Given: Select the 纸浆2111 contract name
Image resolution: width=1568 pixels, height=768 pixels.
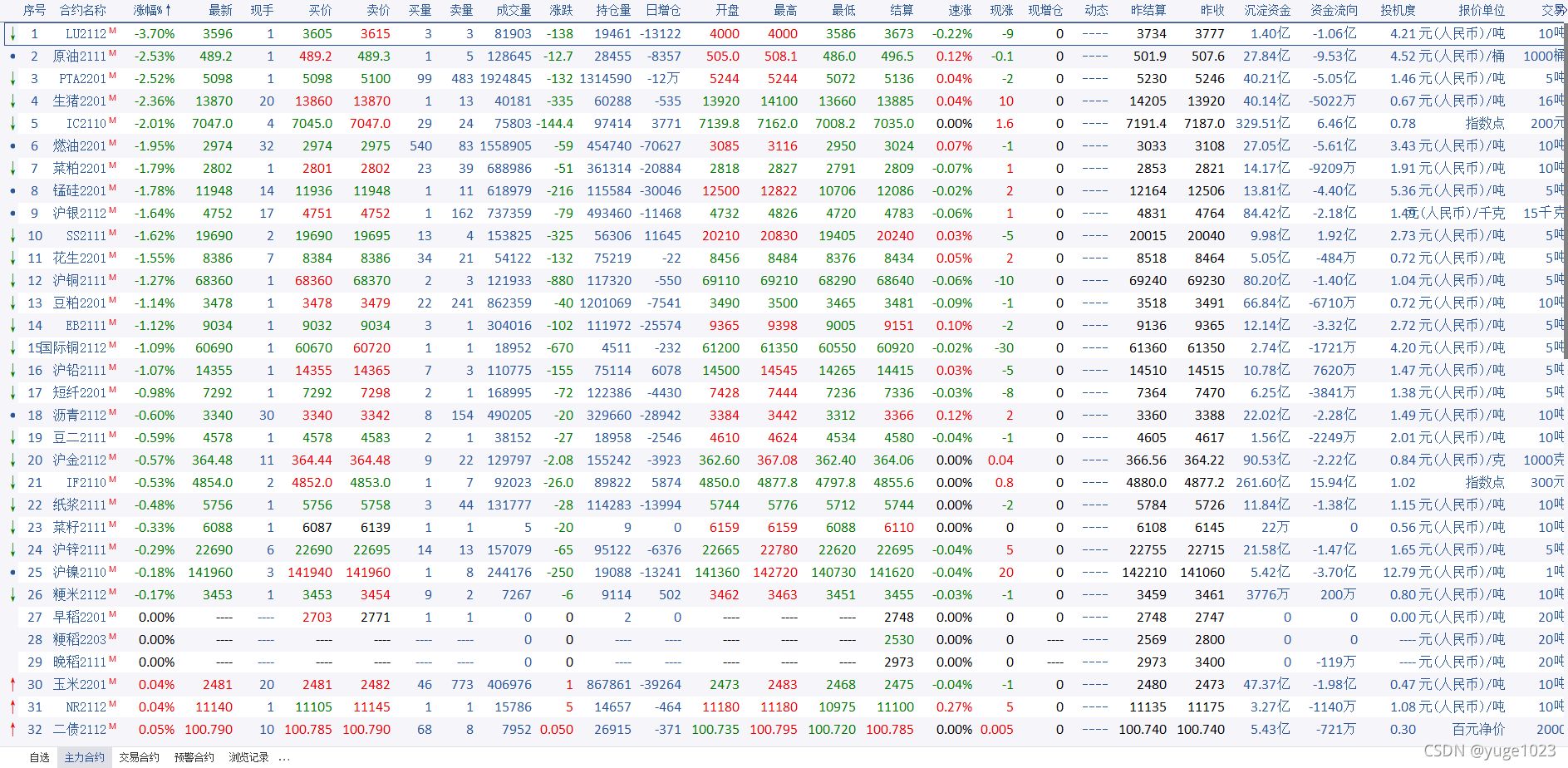Looking at the screenshot, I should [x=80, y=505].
